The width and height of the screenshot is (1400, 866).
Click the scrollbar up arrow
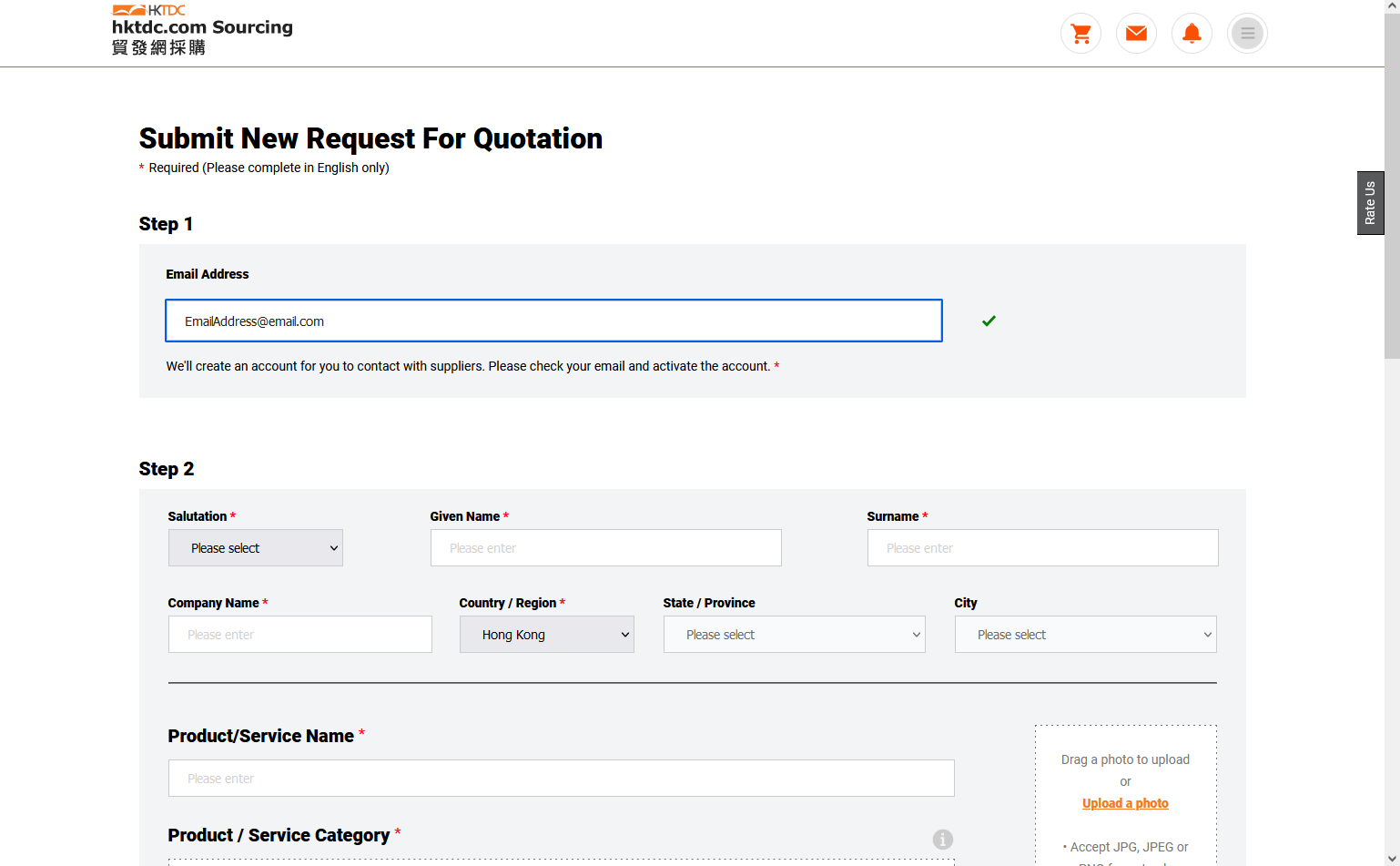tap(1392, 5)
